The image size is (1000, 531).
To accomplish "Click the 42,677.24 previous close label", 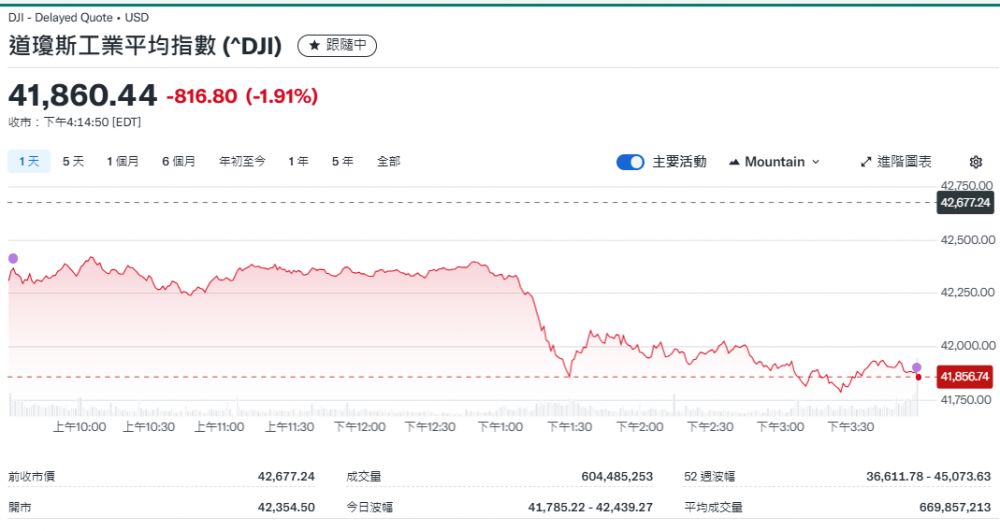I will [x=964, y=203].
